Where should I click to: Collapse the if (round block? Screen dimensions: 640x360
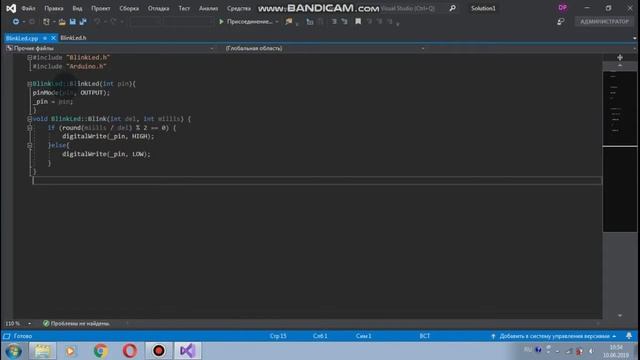pyautogui.click(x=29, y=128)
